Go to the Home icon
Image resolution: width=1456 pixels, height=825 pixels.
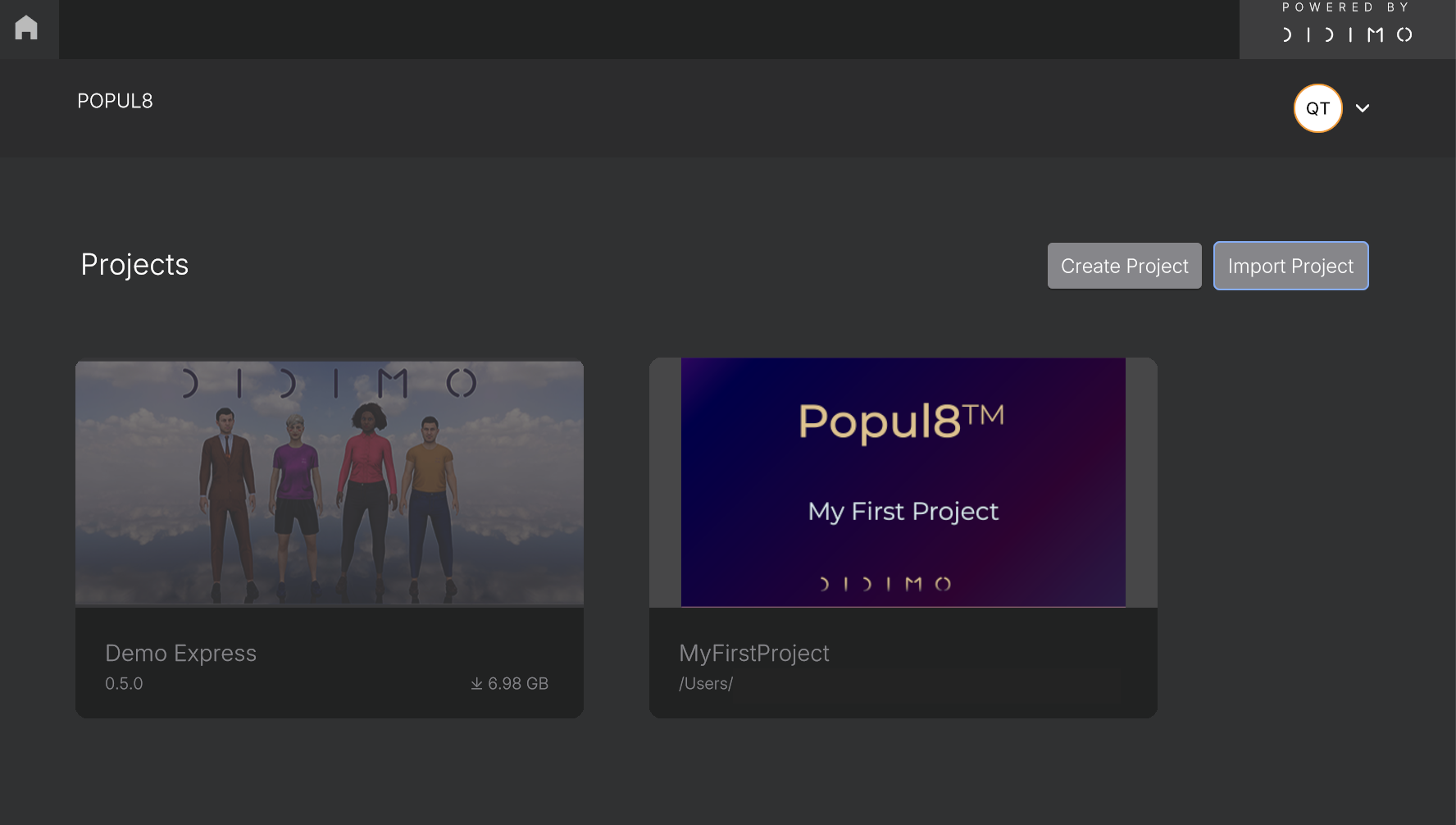[26, 28]
